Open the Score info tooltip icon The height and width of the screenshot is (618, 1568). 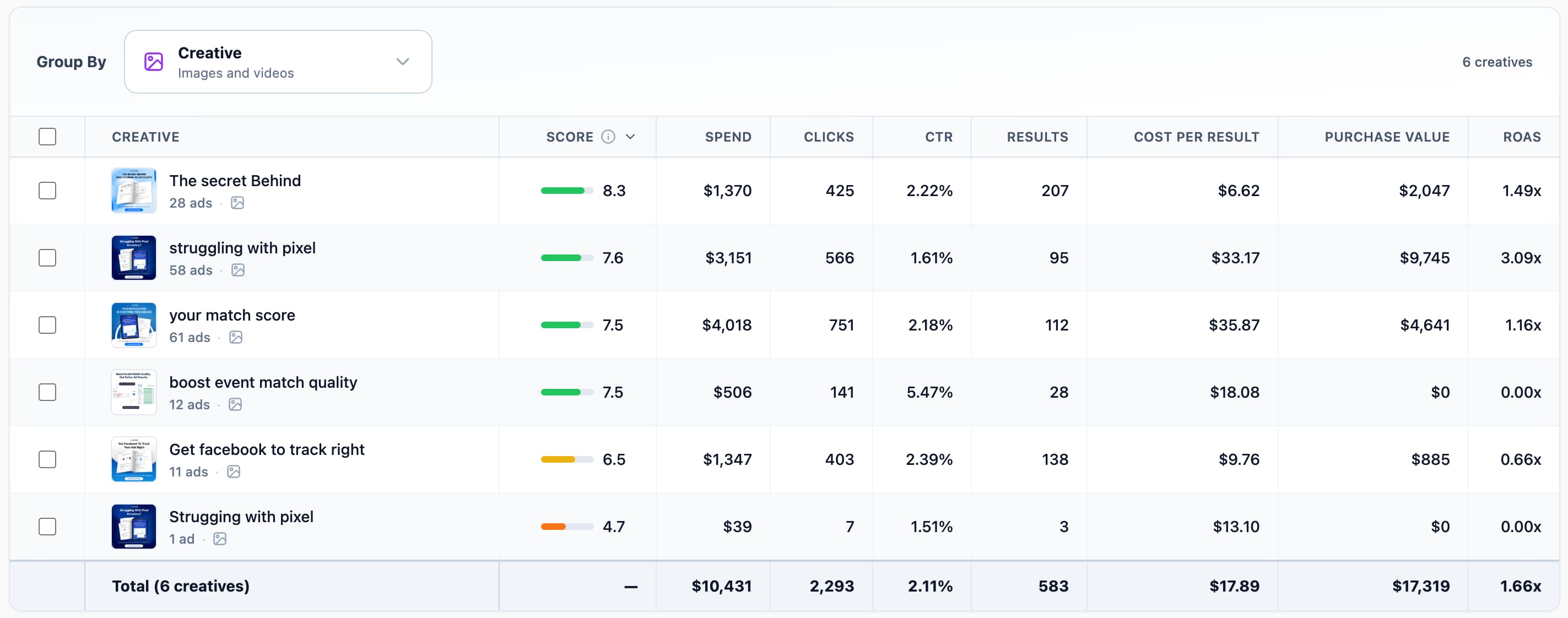coord(609,136)
